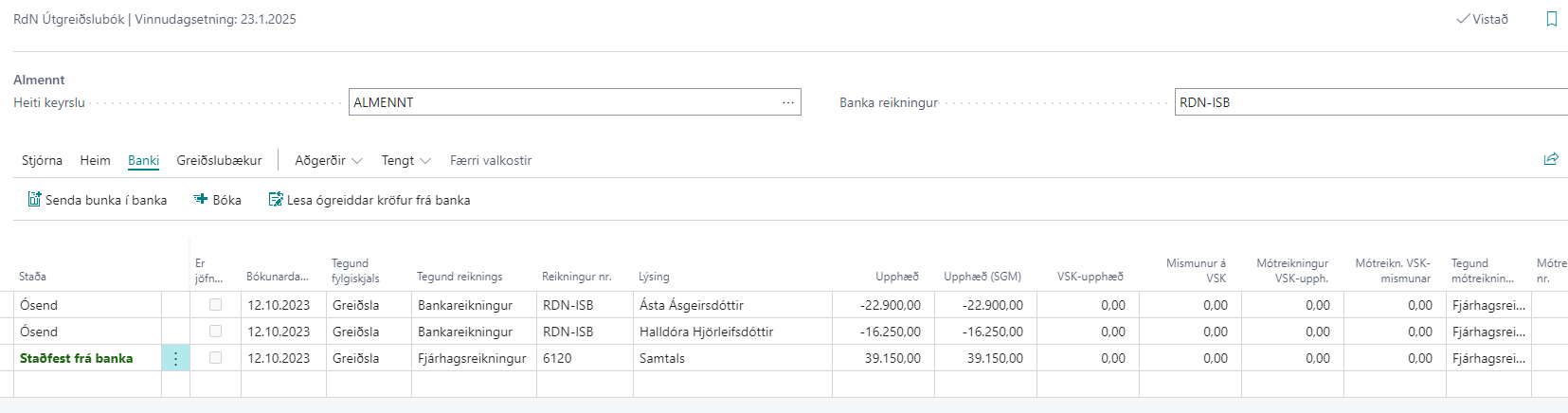Click the Banka reikningur input field
Viewport: 1568px width, 413px height.
1369,102
